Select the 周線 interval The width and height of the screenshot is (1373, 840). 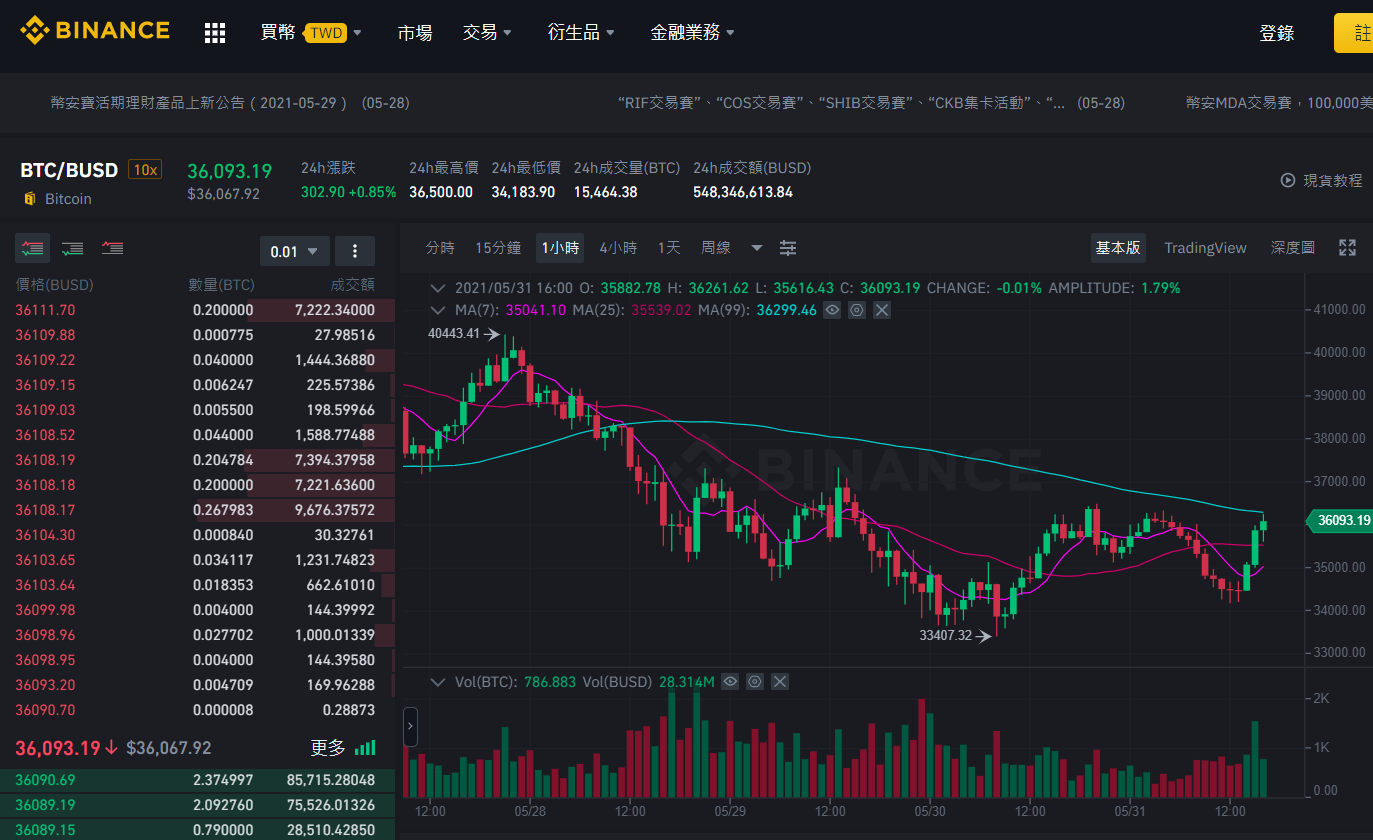point(716,248)
